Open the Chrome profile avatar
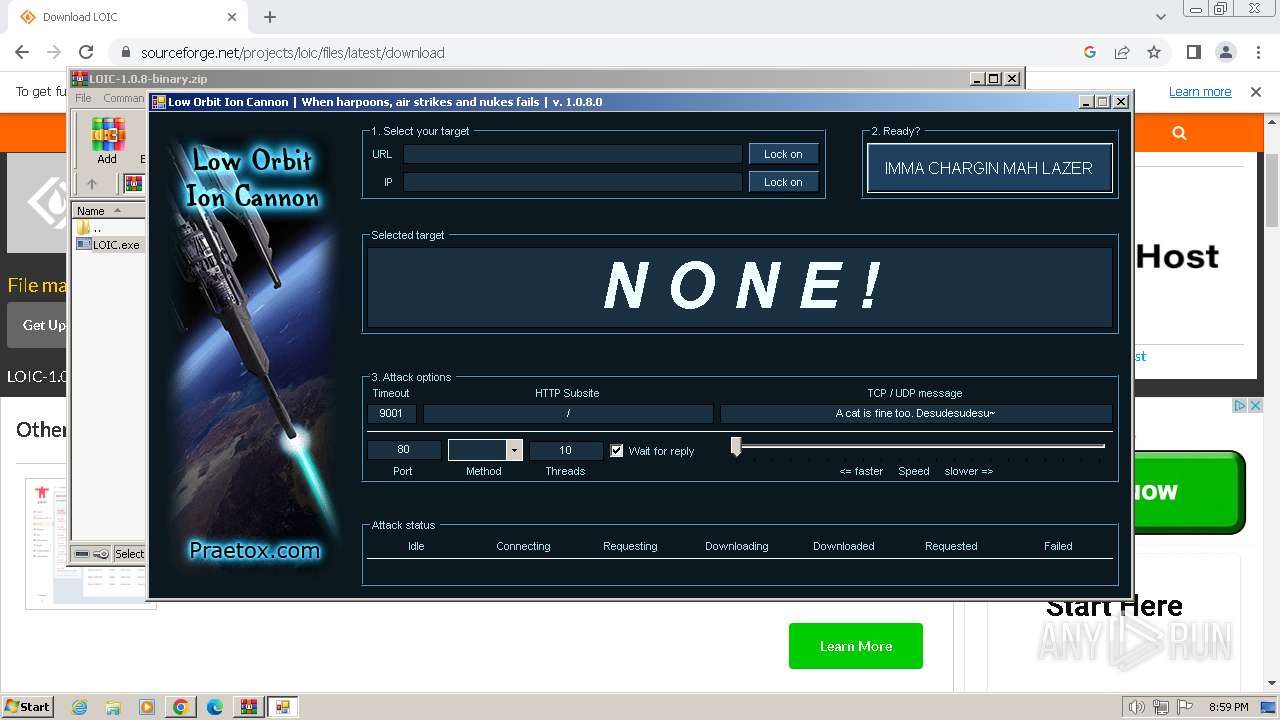Screen dimensions: 1280x720 click(1225, 52)
